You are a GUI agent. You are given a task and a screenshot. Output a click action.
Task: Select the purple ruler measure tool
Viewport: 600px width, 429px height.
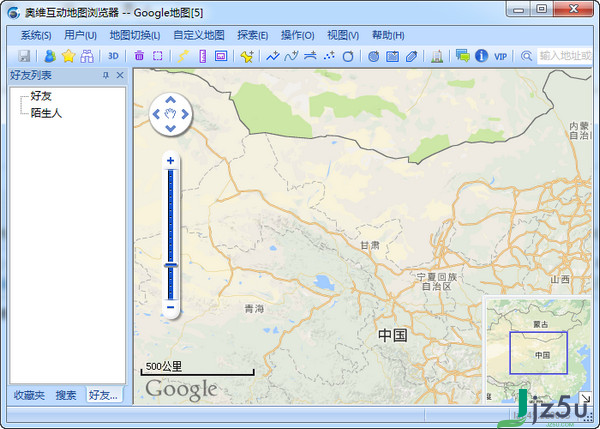click(x=202, y=56)
